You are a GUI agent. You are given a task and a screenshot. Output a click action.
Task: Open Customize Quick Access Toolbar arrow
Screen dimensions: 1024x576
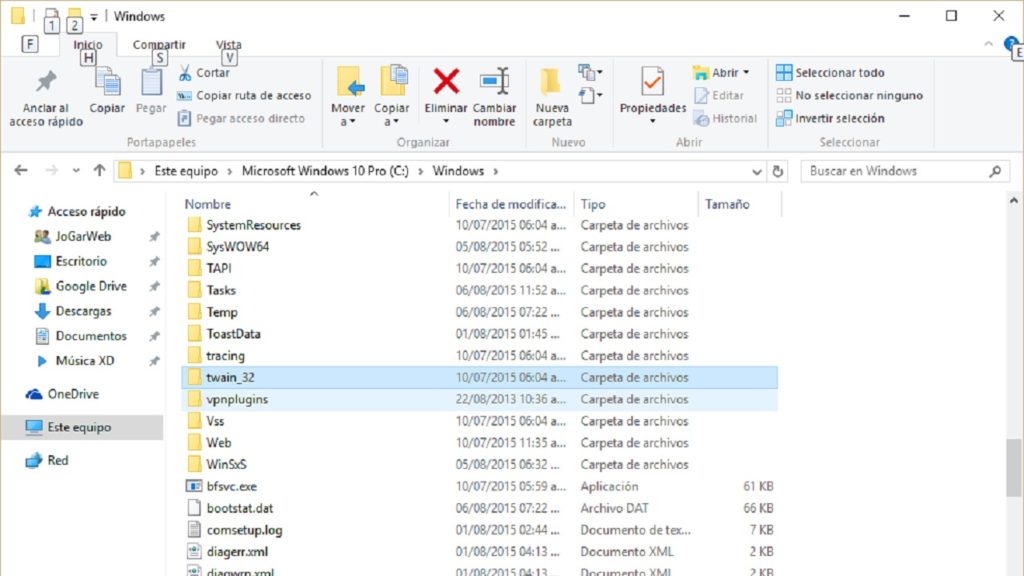94,17
